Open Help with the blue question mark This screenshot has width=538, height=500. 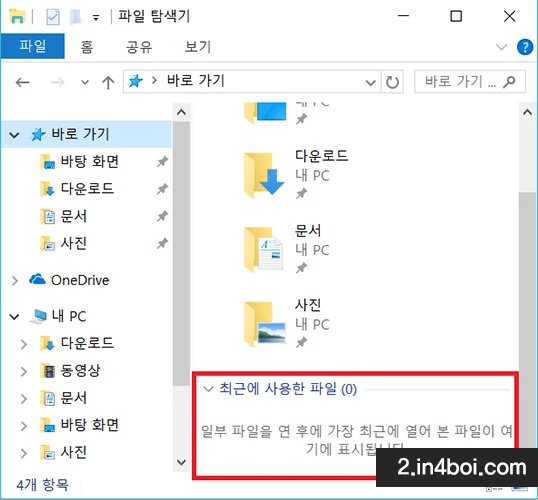pos(525,47)
